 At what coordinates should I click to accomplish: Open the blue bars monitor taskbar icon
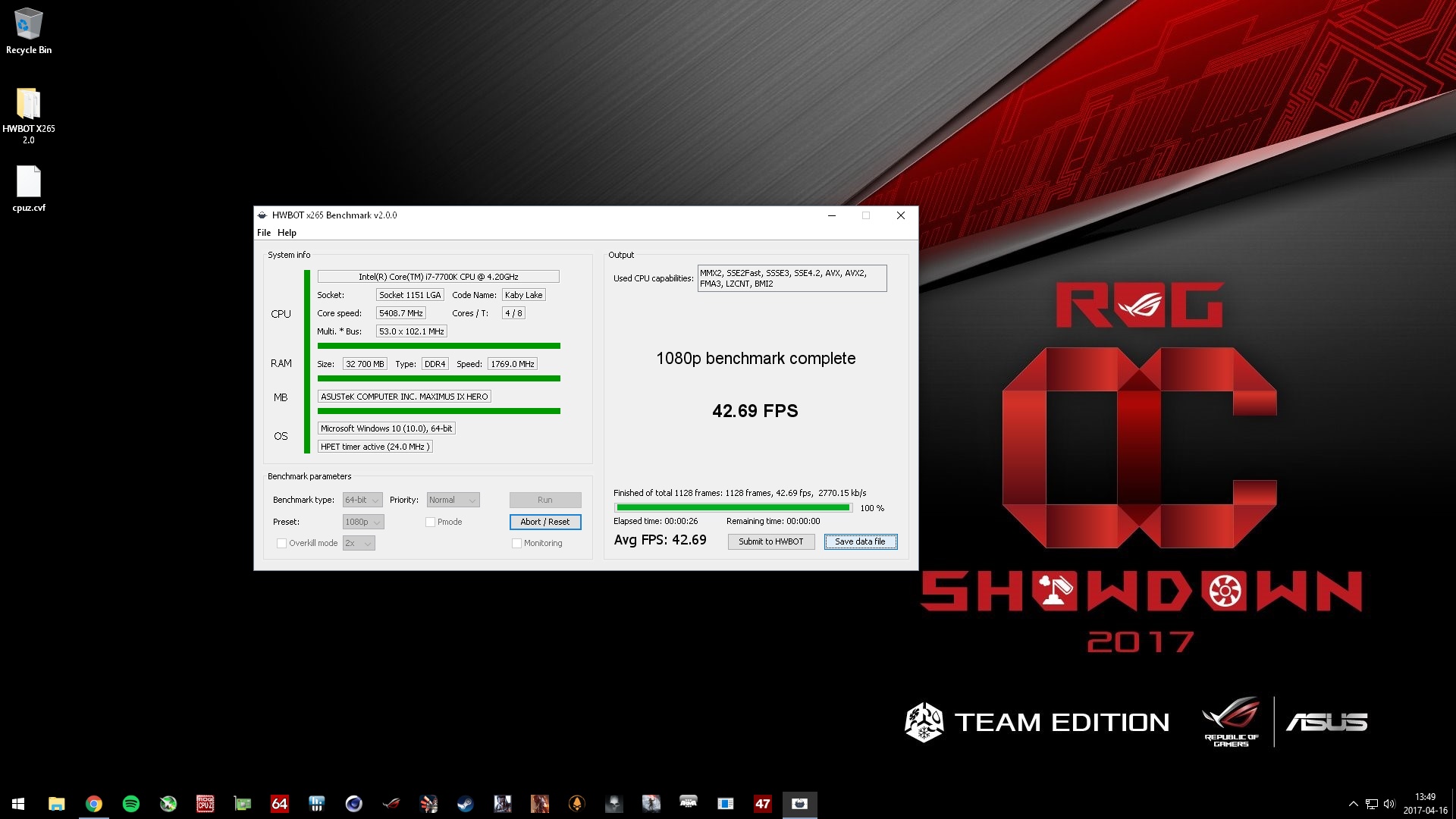(x=316, y=803)
